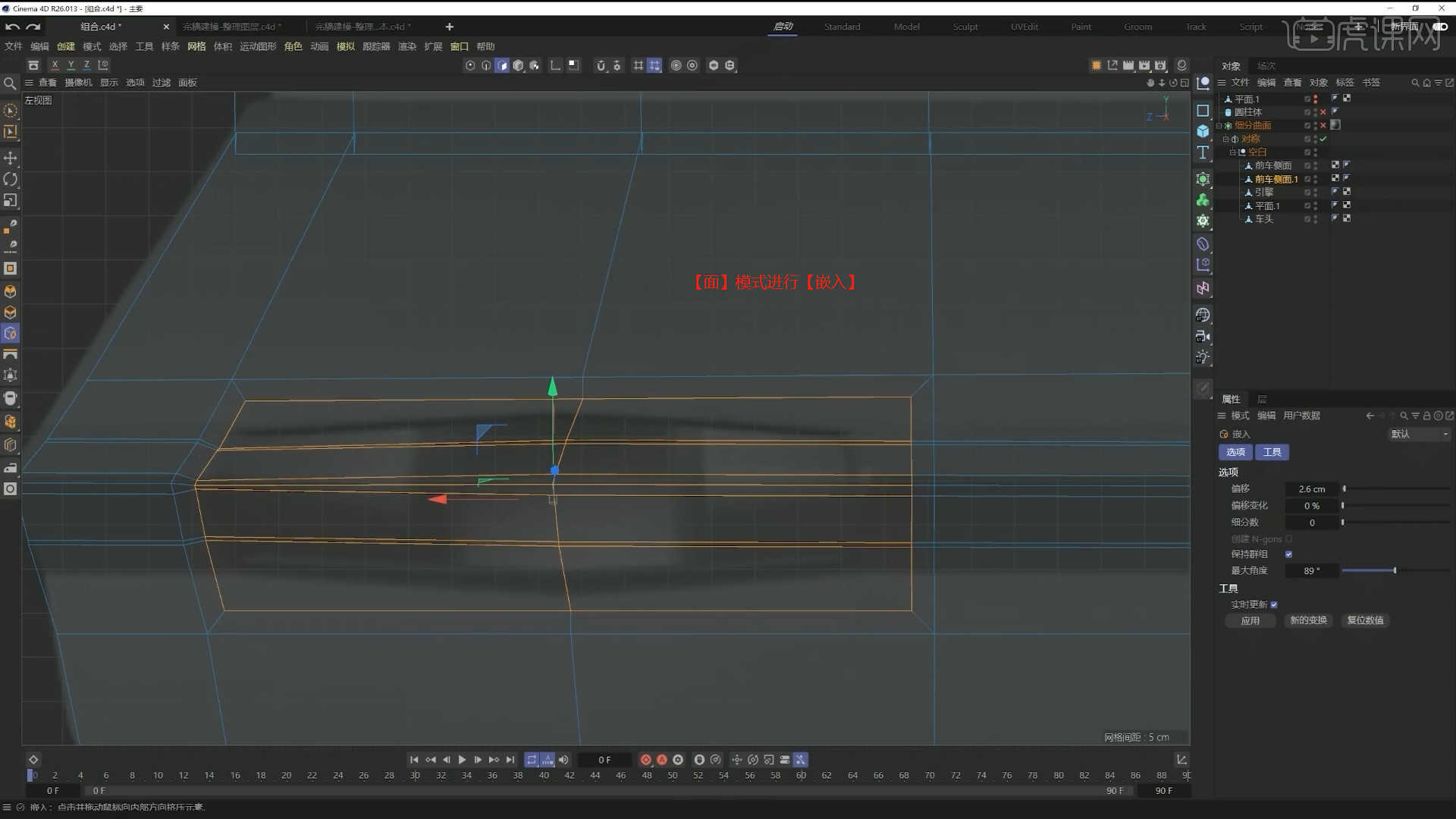Toggle the red X on 细分曲面 object

click(1323, 126)
